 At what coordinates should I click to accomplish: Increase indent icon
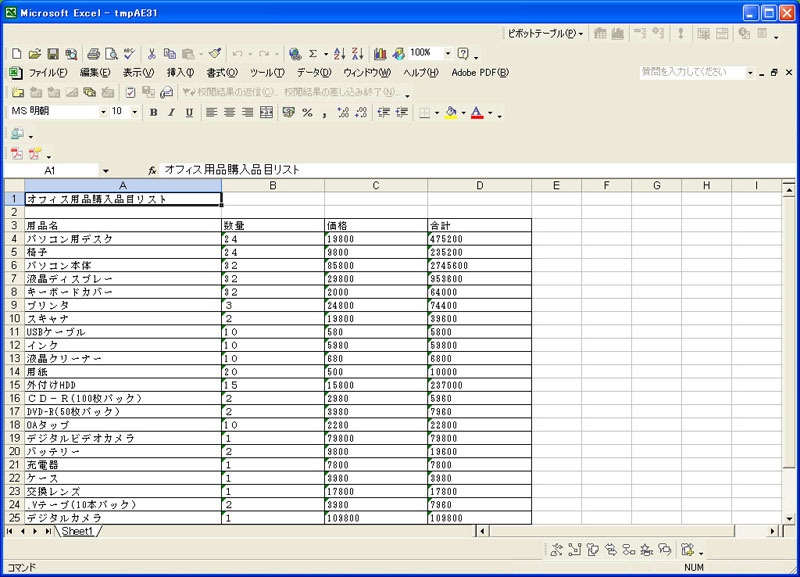pyautogui.click(x=402, y=112)
